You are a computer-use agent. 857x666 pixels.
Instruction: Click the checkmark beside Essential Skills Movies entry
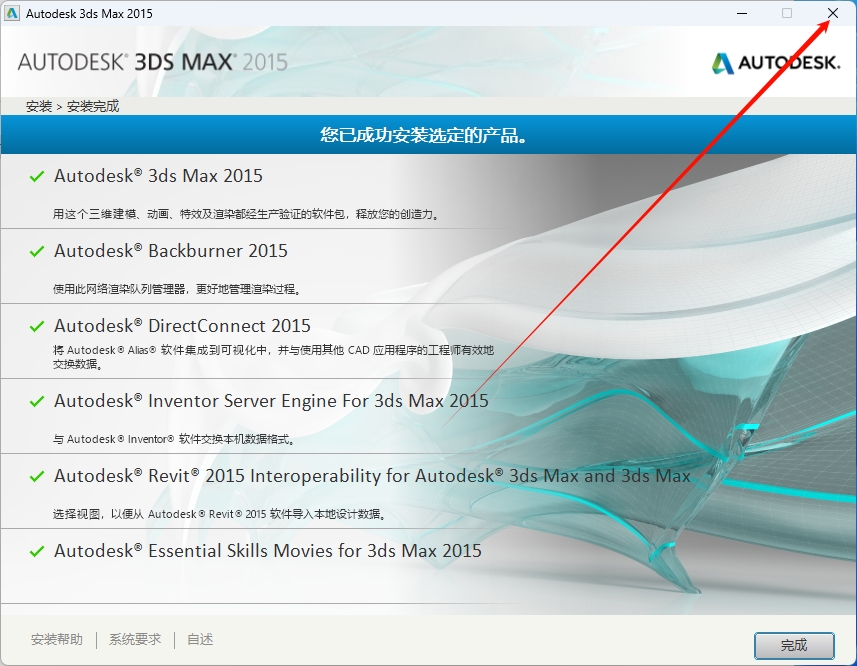[36, 551]
